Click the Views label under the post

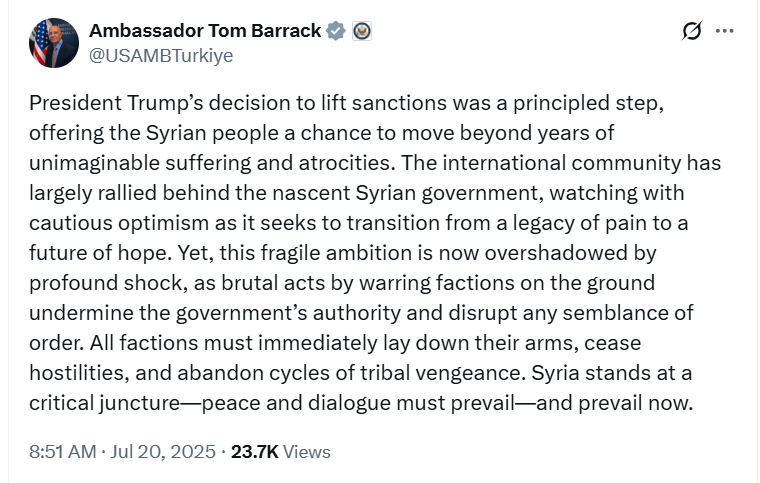[x=307, y=452]
